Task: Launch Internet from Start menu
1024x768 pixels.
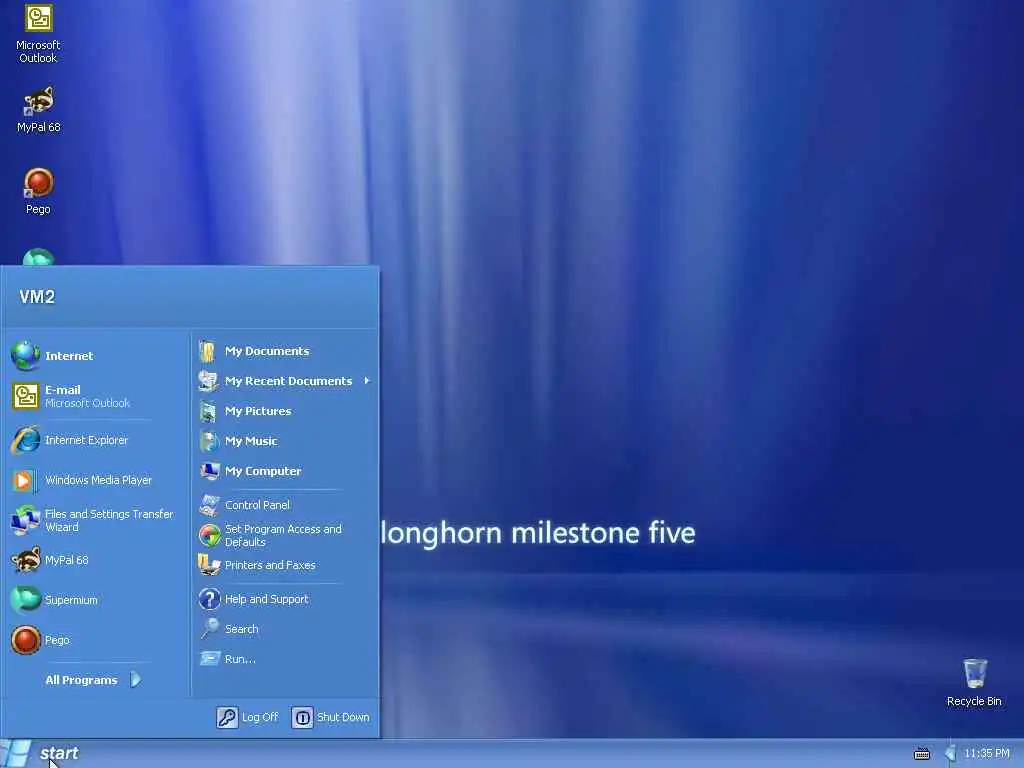Action: click(95, 356)
